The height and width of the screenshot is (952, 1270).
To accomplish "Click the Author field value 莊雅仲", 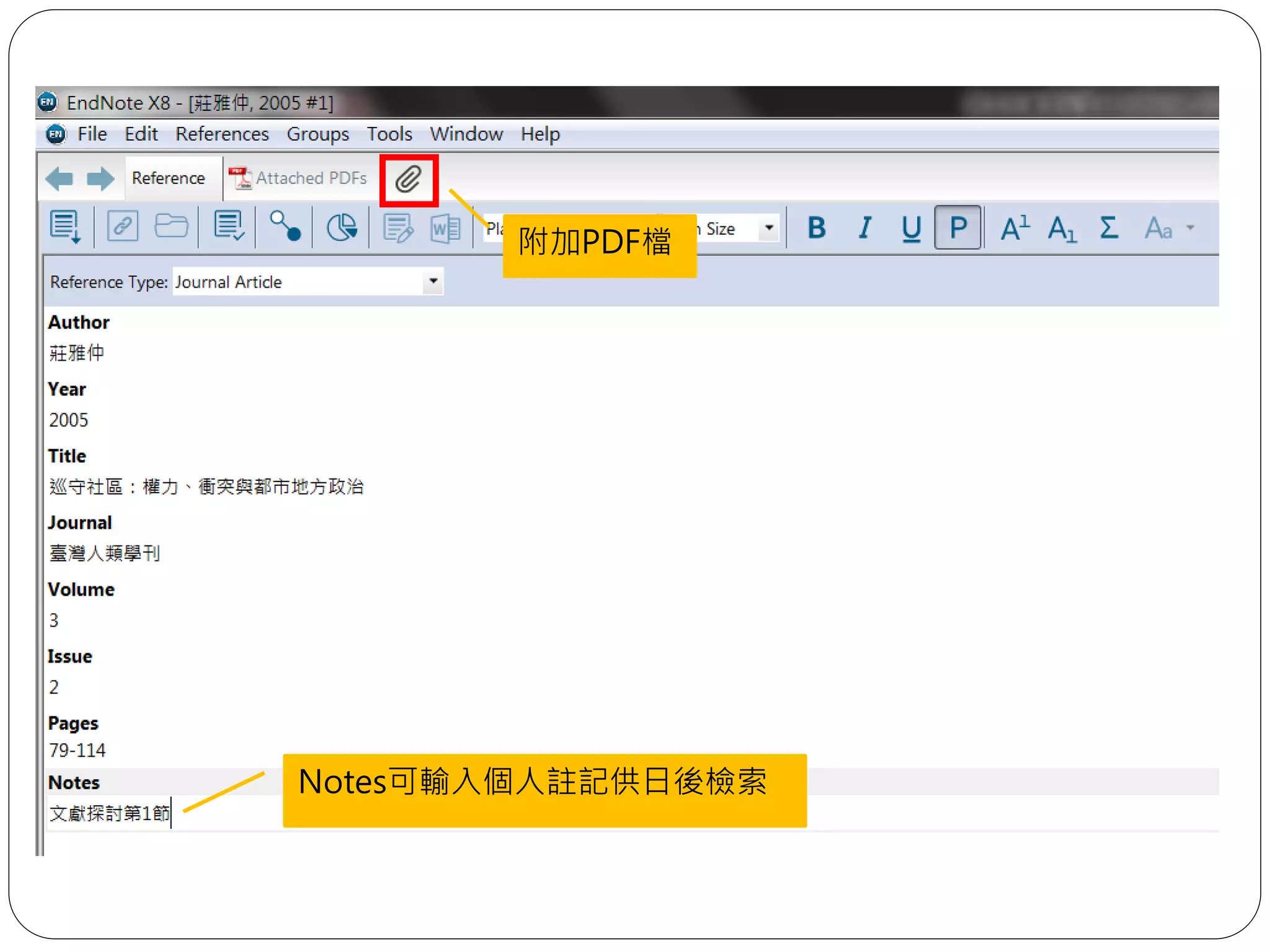I will pyautogui.click(x=77, y=353).
